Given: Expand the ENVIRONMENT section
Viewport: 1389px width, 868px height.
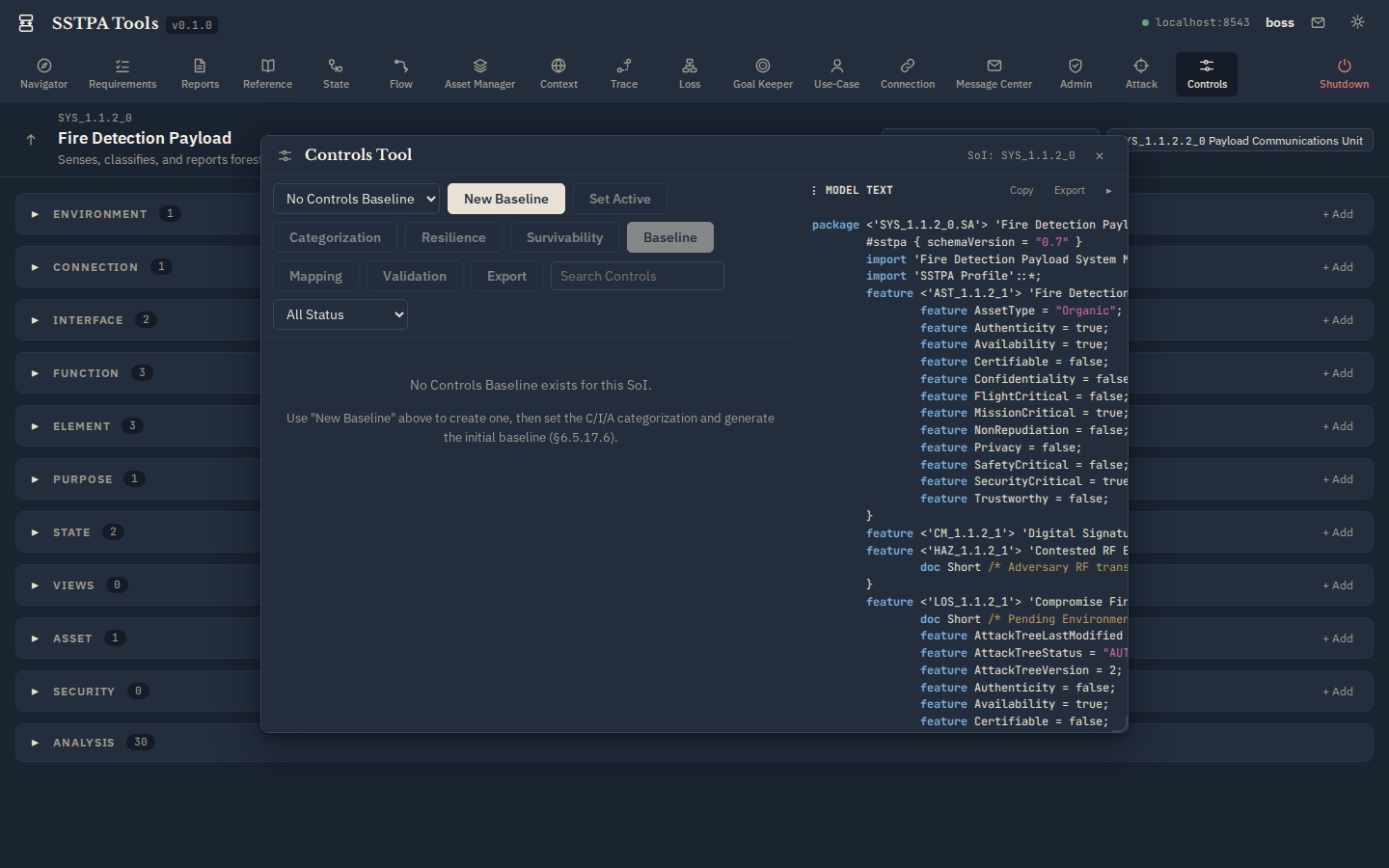Looking at the screenshot, I should tap(35, 214).
